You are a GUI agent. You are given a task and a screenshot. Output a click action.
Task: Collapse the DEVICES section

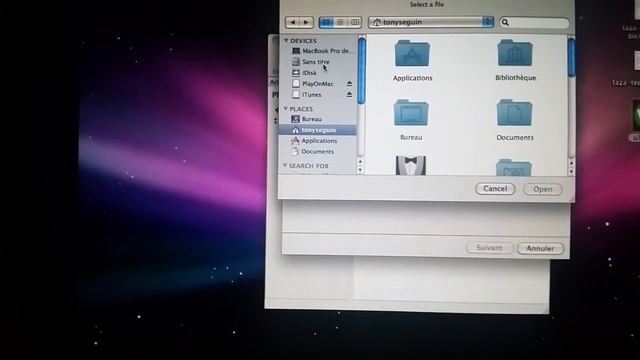286,40
